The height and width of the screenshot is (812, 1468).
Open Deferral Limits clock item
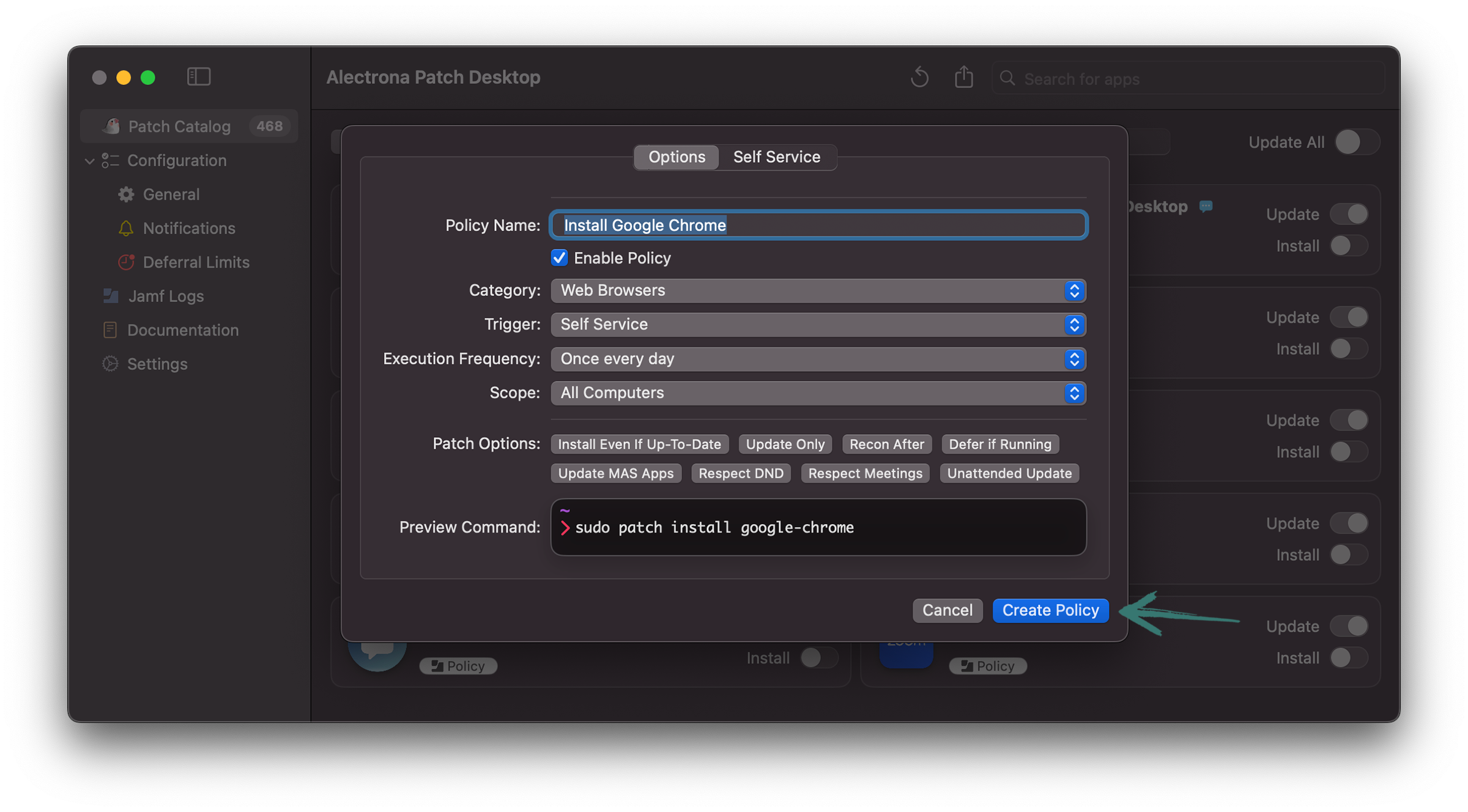(x=196, y=262)
